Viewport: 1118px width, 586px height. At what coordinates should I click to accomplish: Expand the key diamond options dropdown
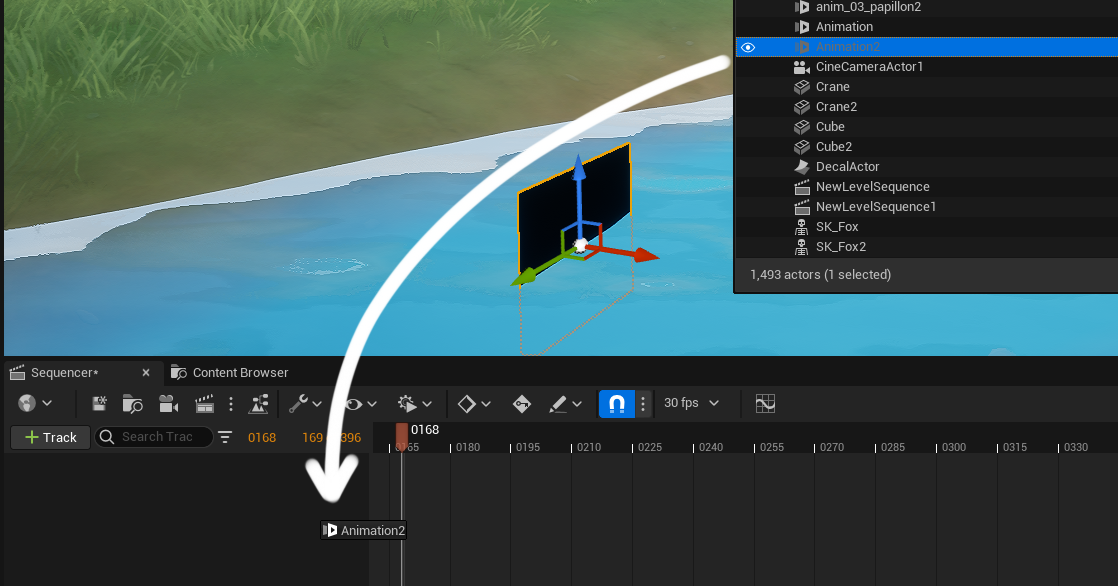pyautogui.click(x=474, y=404)
